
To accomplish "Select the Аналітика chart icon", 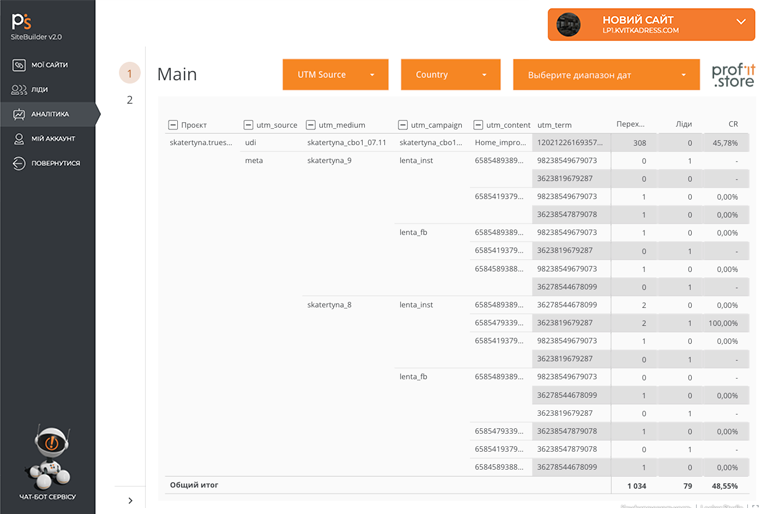I will [x=19, y=114].
